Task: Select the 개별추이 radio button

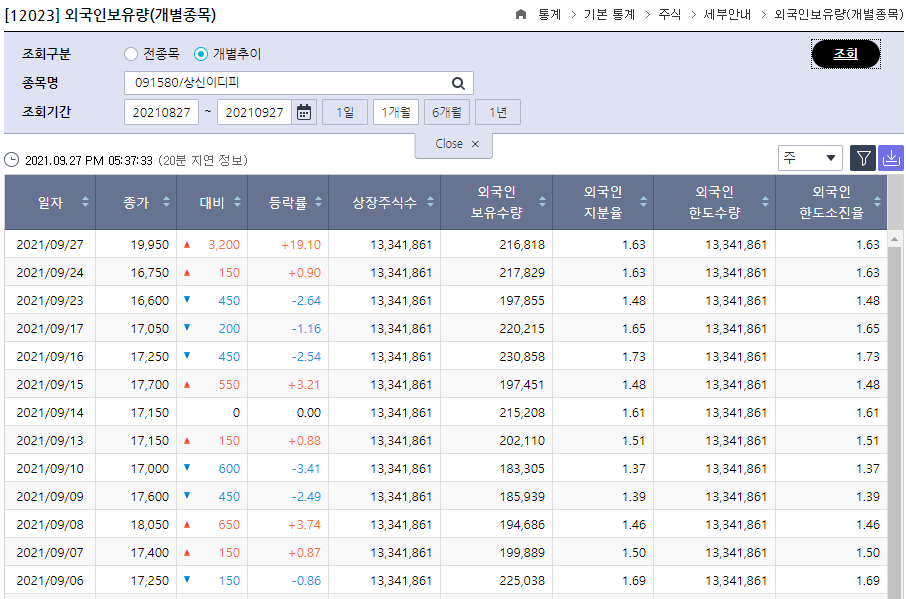Action: coord(200,54)
